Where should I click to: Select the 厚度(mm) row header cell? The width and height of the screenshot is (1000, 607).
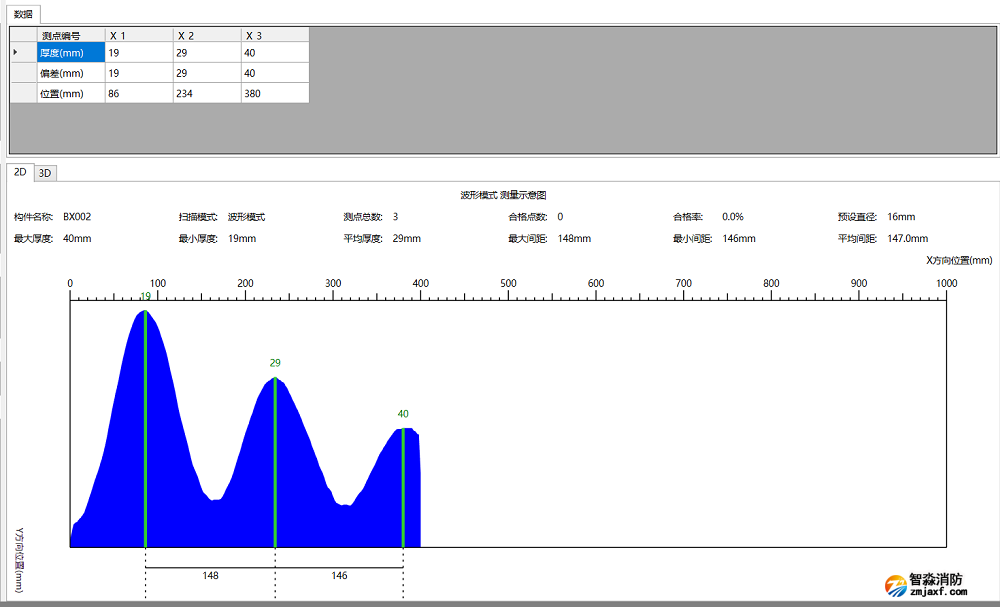70,53
